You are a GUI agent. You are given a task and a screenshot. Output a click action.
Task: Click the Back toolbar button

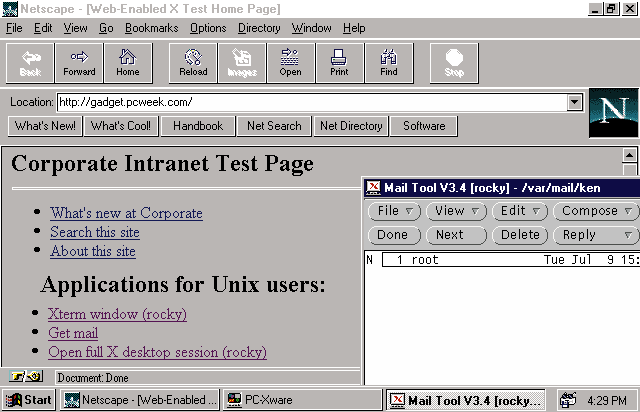click(x=30, y=63)
